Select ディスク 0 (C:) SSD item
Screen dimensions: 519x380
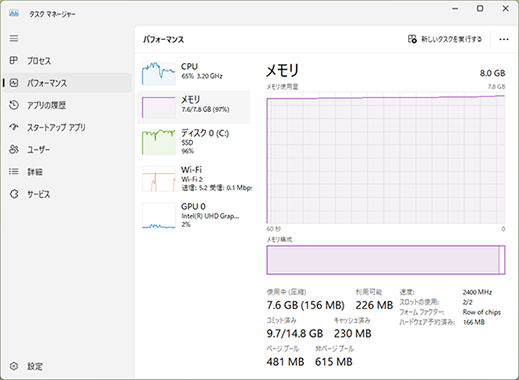point(193,142)
